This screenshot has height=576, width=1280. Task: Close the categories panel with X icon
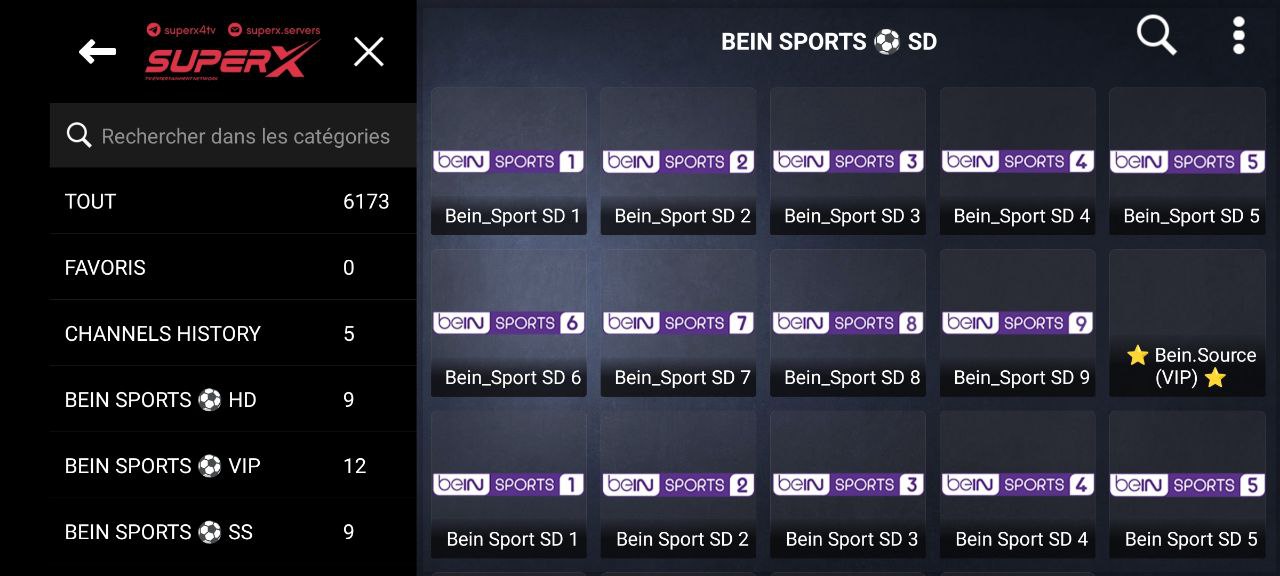[x=369, y=52]
